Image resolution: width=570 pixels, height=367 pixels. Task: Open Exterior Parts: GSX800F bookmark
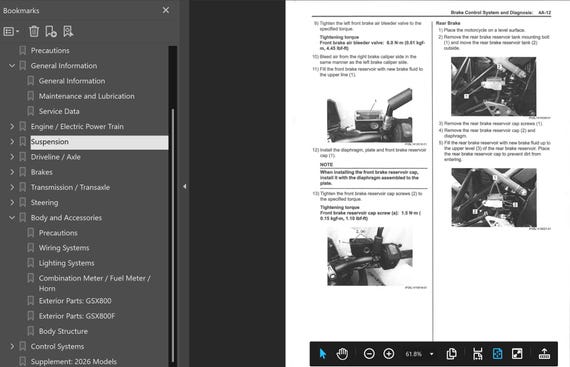77,316
